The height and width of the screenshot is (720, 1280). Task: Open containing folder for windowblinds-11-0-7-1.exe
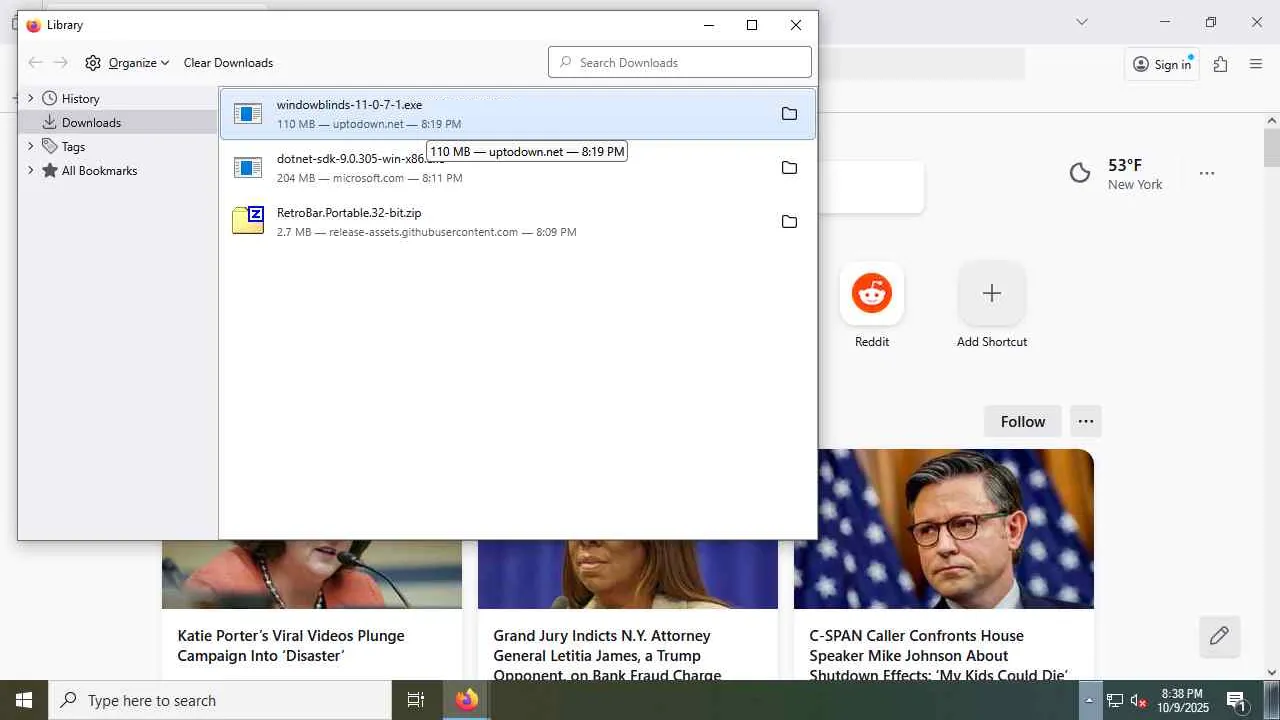pos(789,114)
